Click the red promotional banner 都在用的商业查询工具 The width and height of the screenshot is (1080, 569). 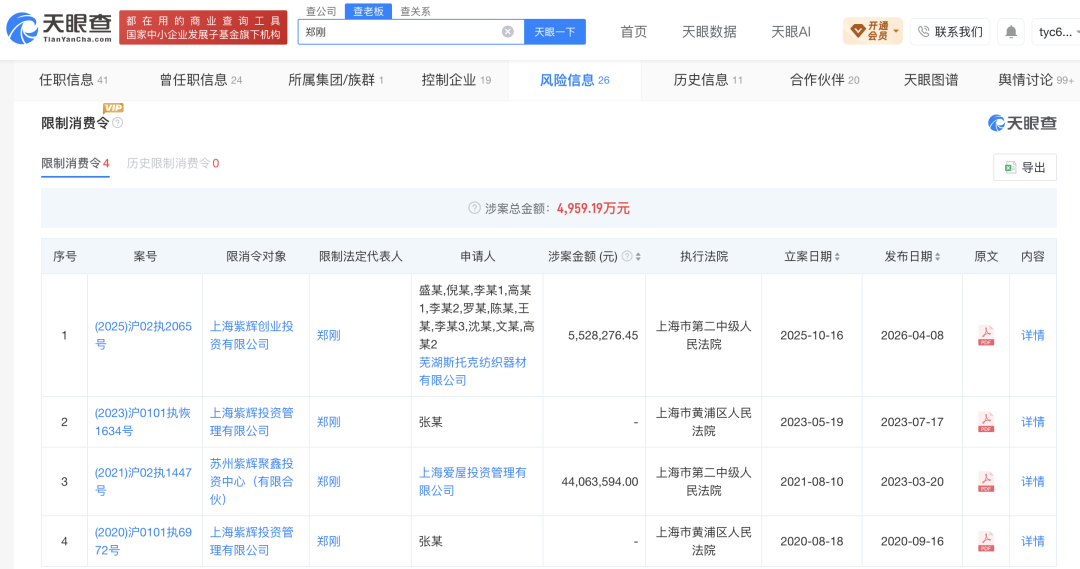(203, 28)
